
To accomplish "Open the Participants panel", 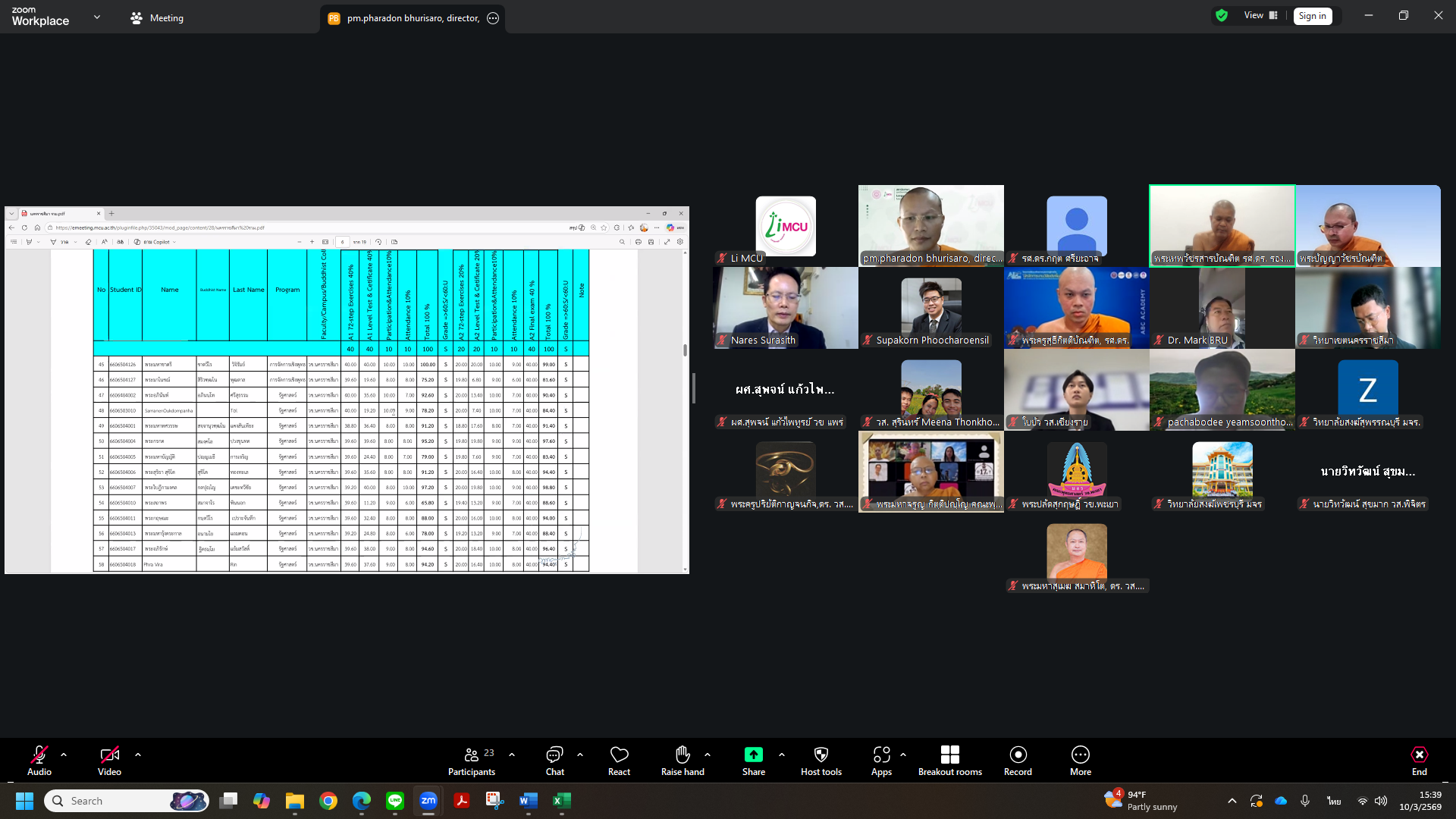I will pos(471,761).
